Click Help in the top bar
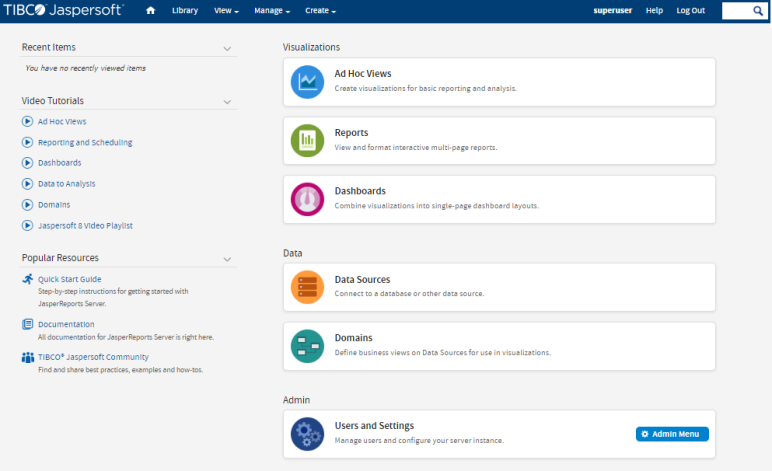The width and height of the screenshot is (772, 471). 654,10
